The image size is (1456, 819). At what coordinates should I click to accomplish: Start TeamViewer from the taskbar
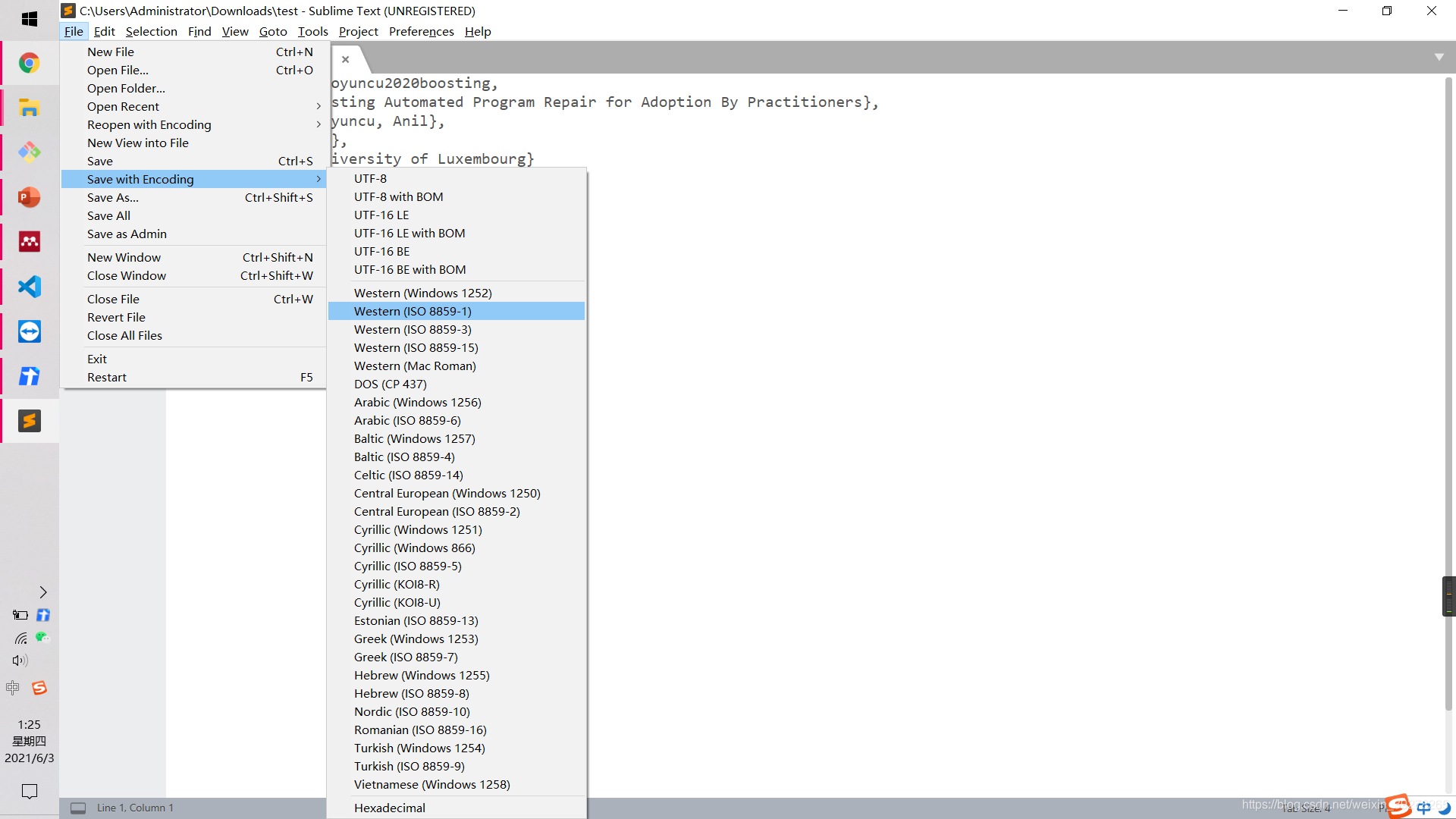(29, 331)
